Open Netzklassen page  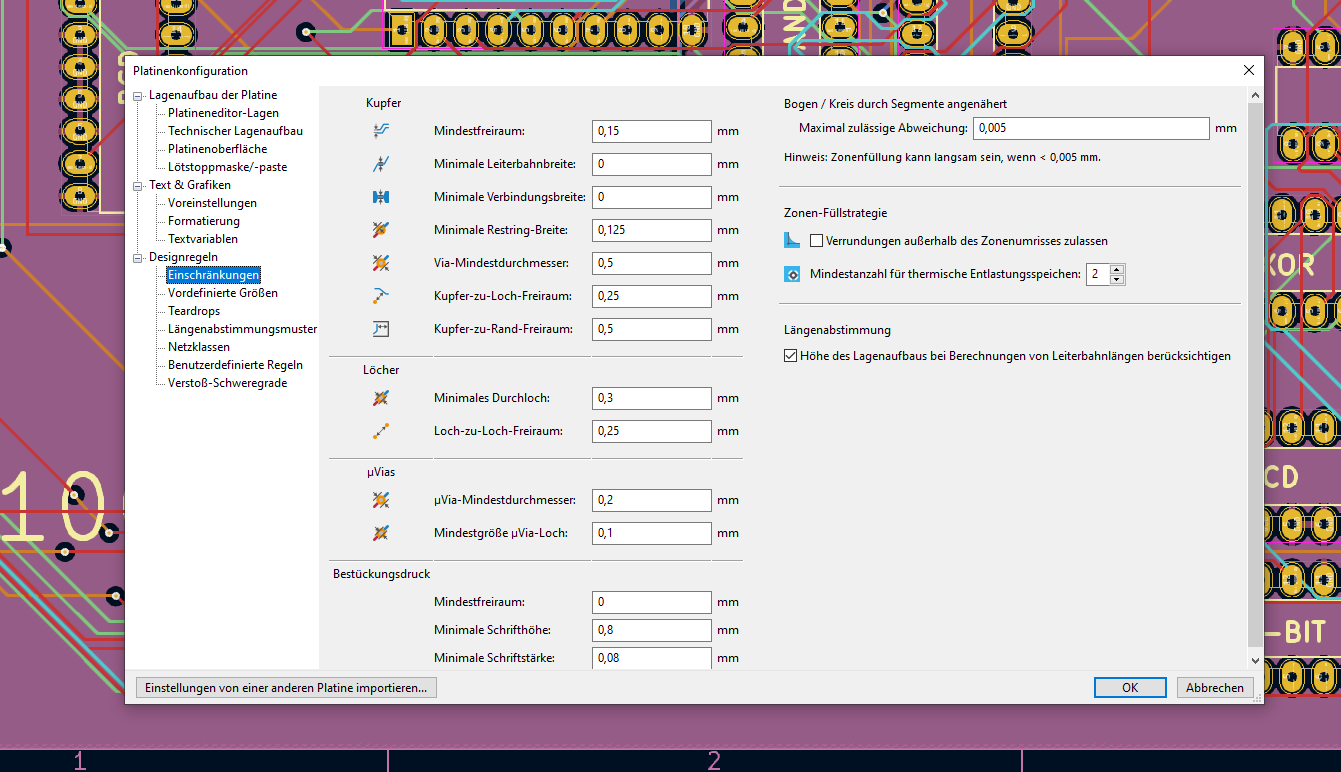(199, 347)
